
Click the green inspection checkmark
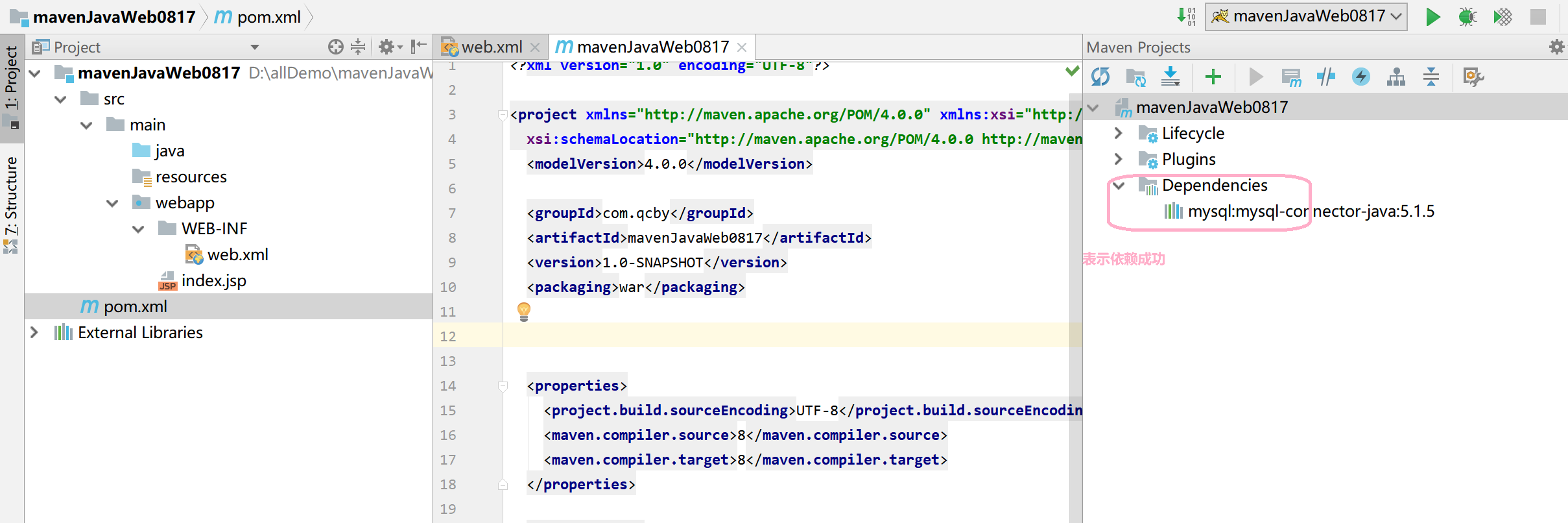[1073, 69]
